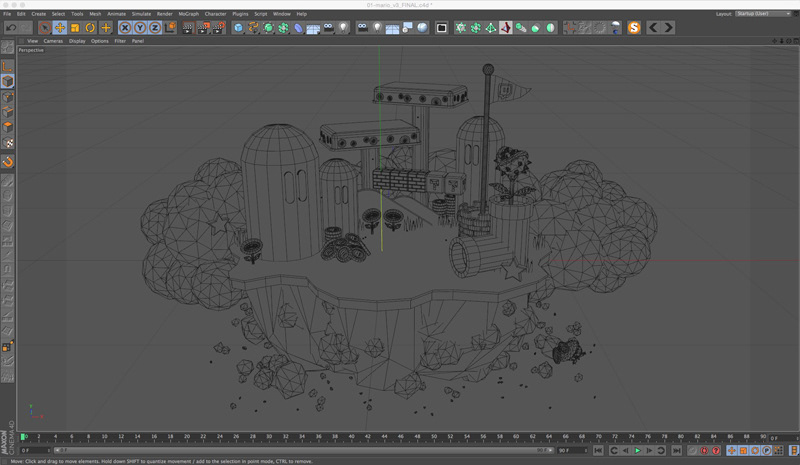
Task: Toggle Z axis lock
Action: tap(155, 28)
